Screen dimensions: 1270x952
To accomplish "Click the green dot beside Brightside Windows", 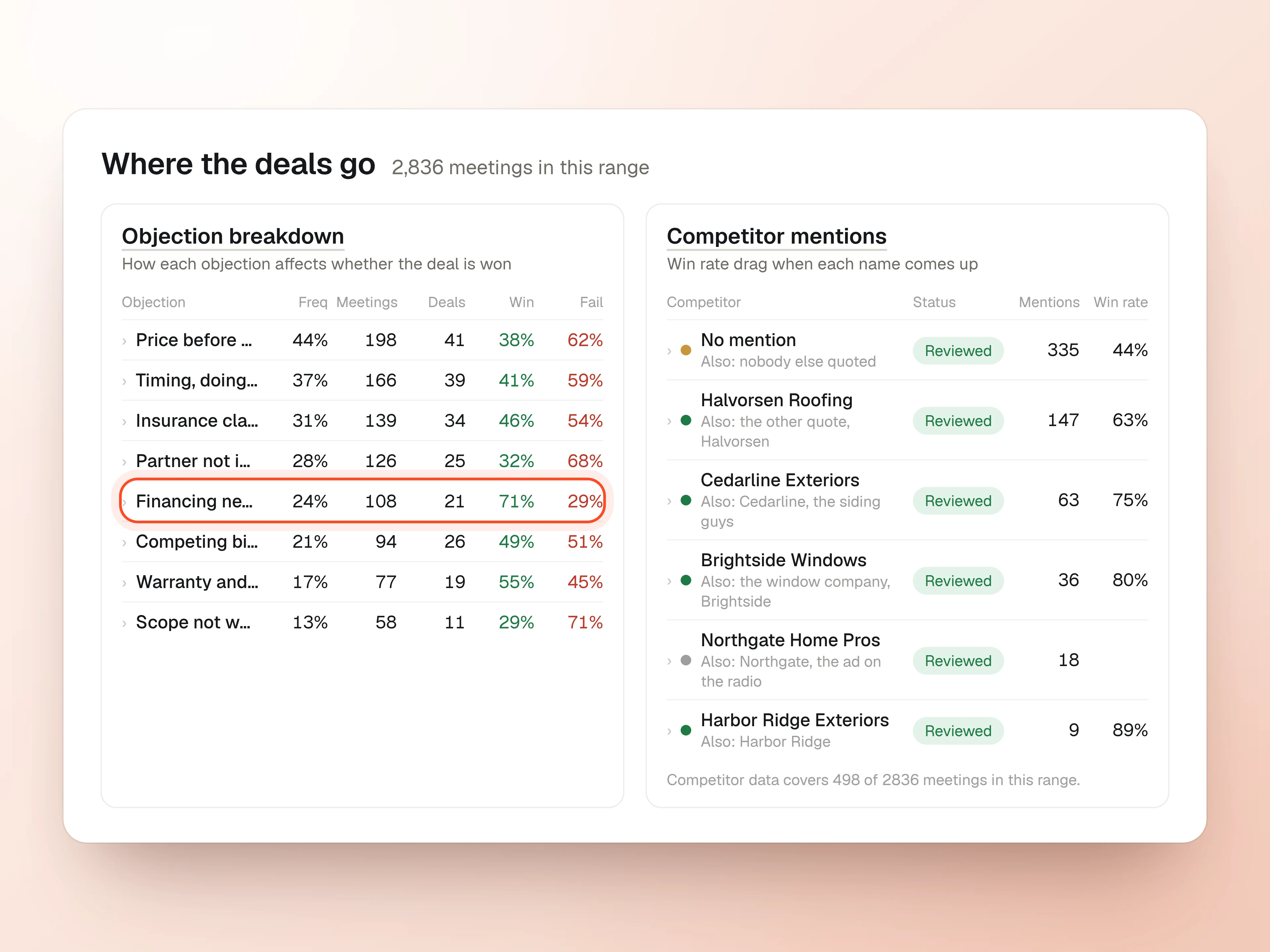I will click(686, 580).
